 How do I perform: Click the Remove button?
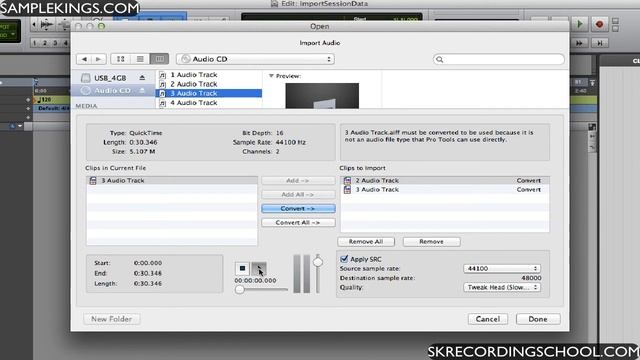point(431,242)
